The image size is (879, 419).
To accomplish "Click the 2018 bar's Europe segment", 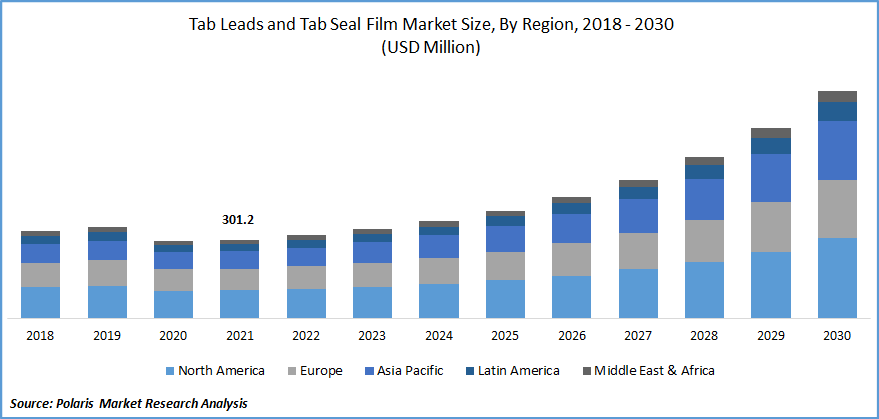I will tap(40, 275).
